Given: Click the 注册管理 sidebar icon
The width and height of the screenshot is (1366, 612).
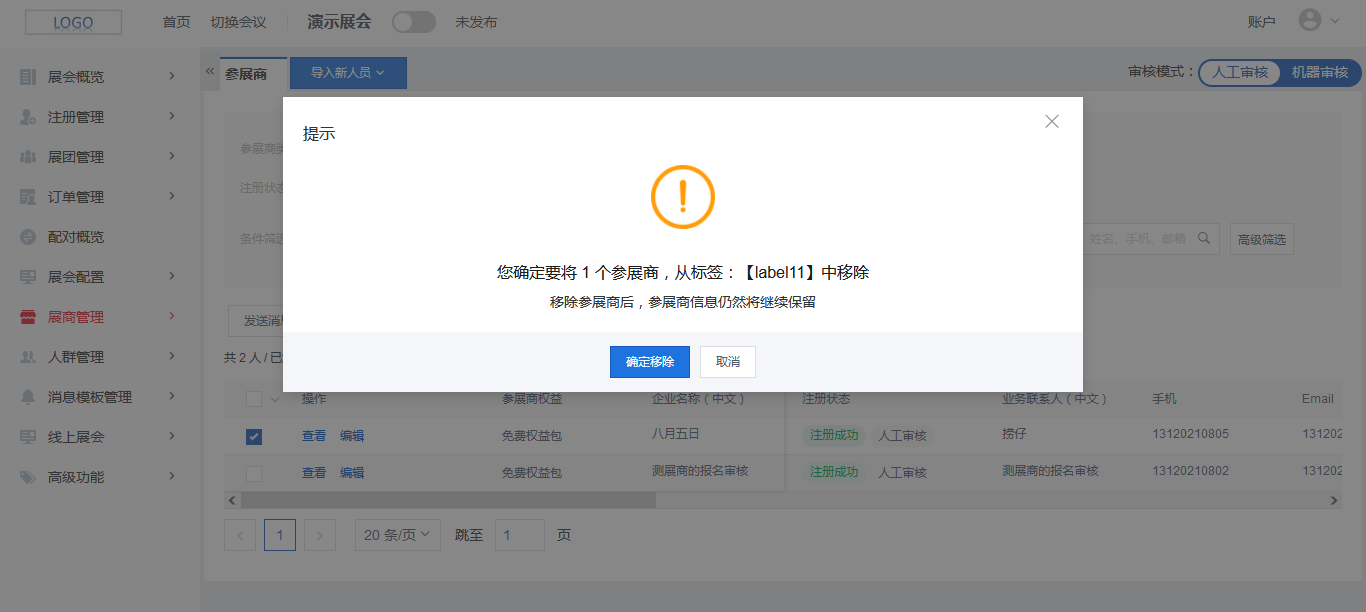Looking at the screenshot, I should point(28,117).
